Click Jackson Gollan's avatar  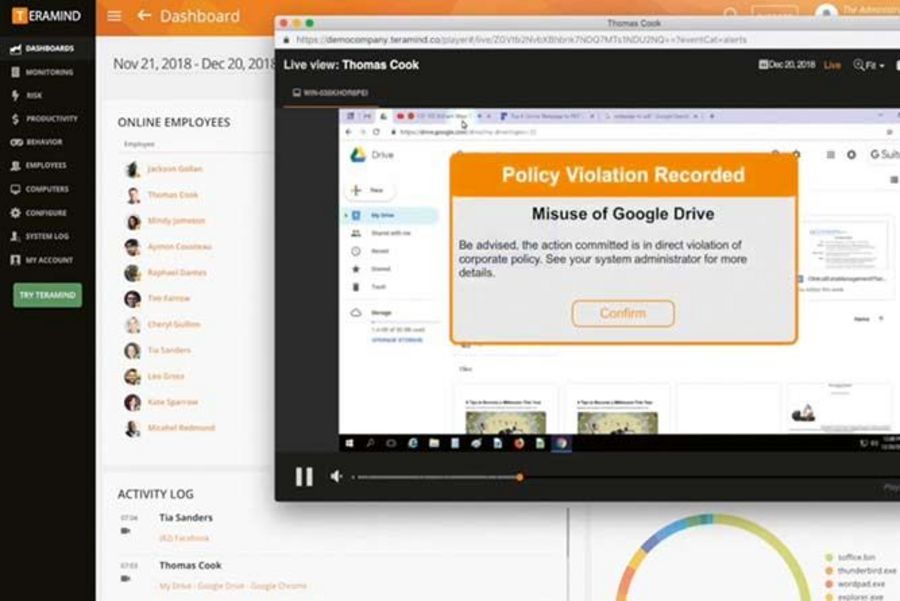click(x=133, y=169)
